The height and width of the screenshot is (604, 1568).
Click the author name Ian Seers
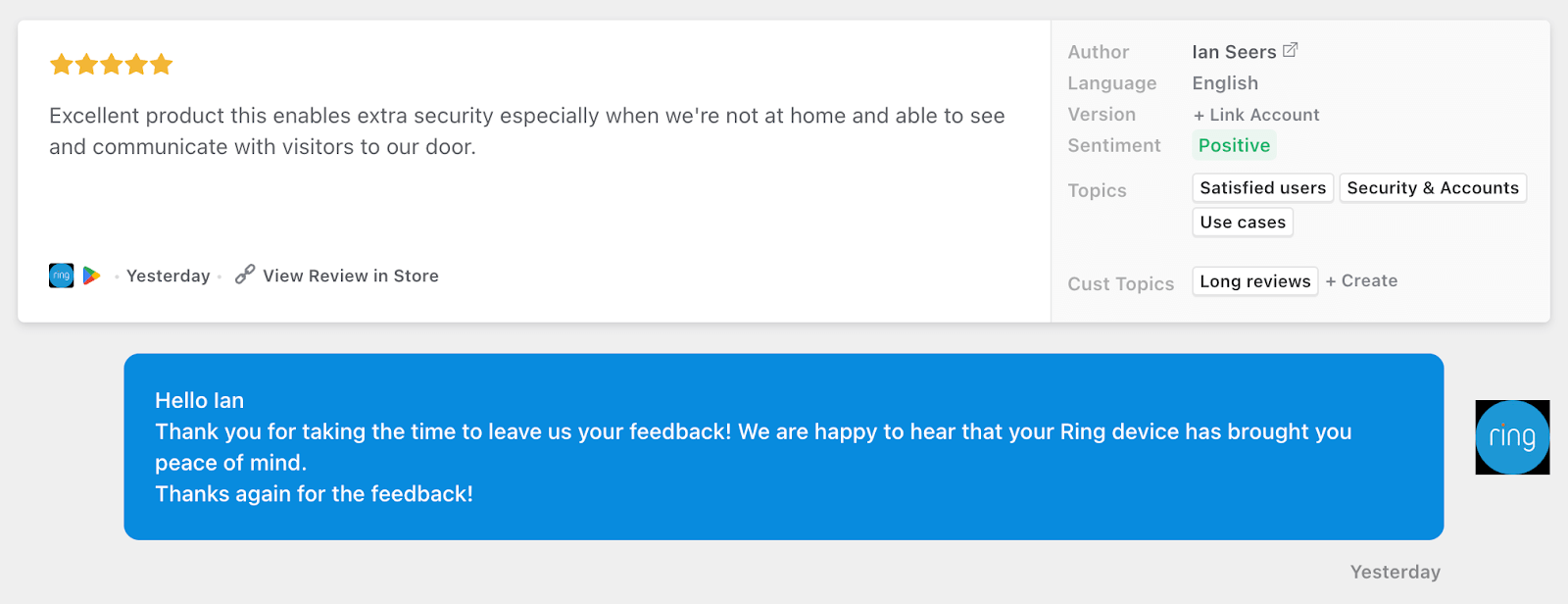pos(1234,52)
